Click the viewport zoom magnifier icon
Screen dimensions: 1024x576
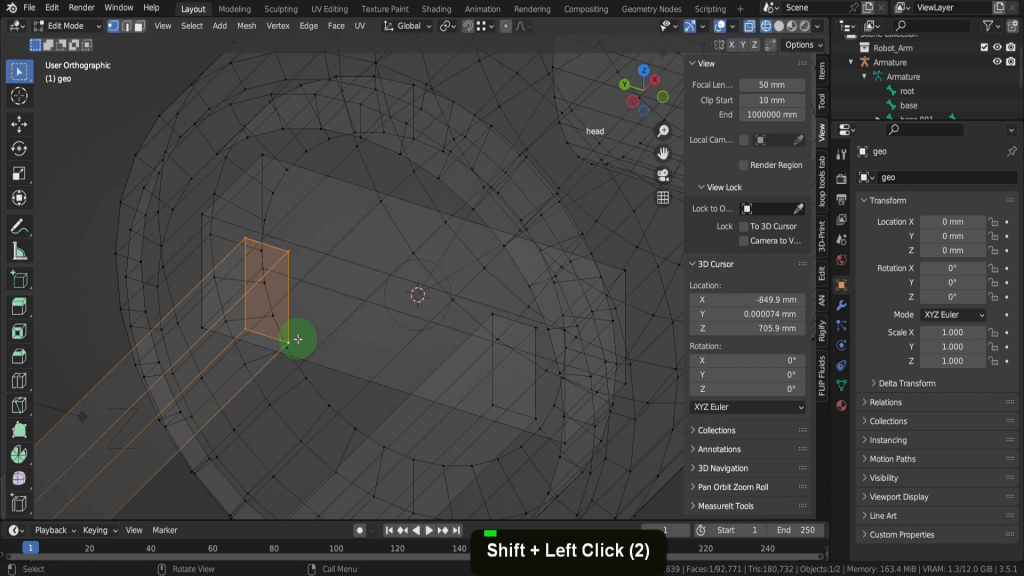(x=663, y=132)
